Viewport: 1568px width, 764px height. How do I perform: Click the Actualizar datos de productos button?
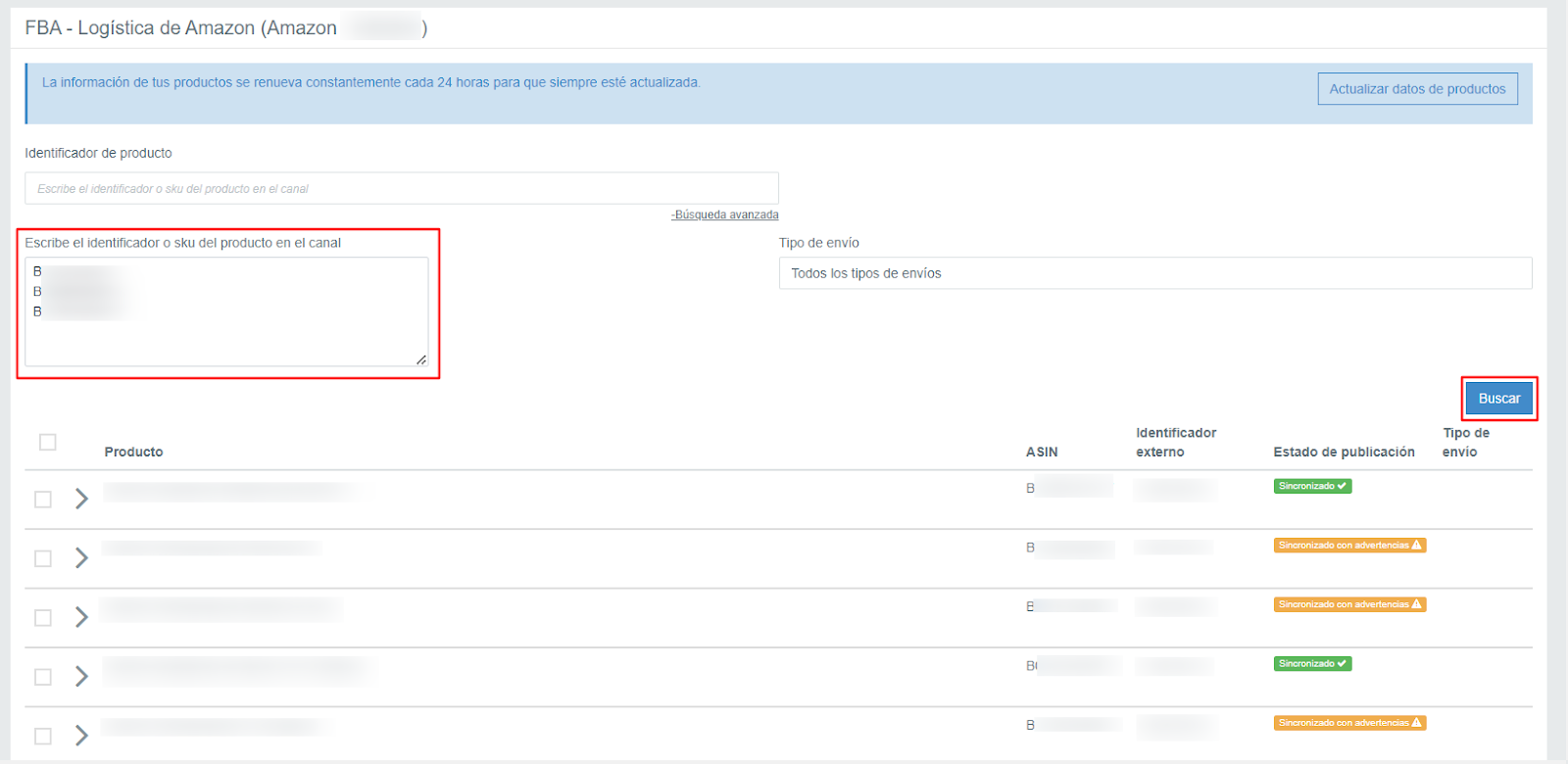pyautogui.click(x=1417, y=89)
